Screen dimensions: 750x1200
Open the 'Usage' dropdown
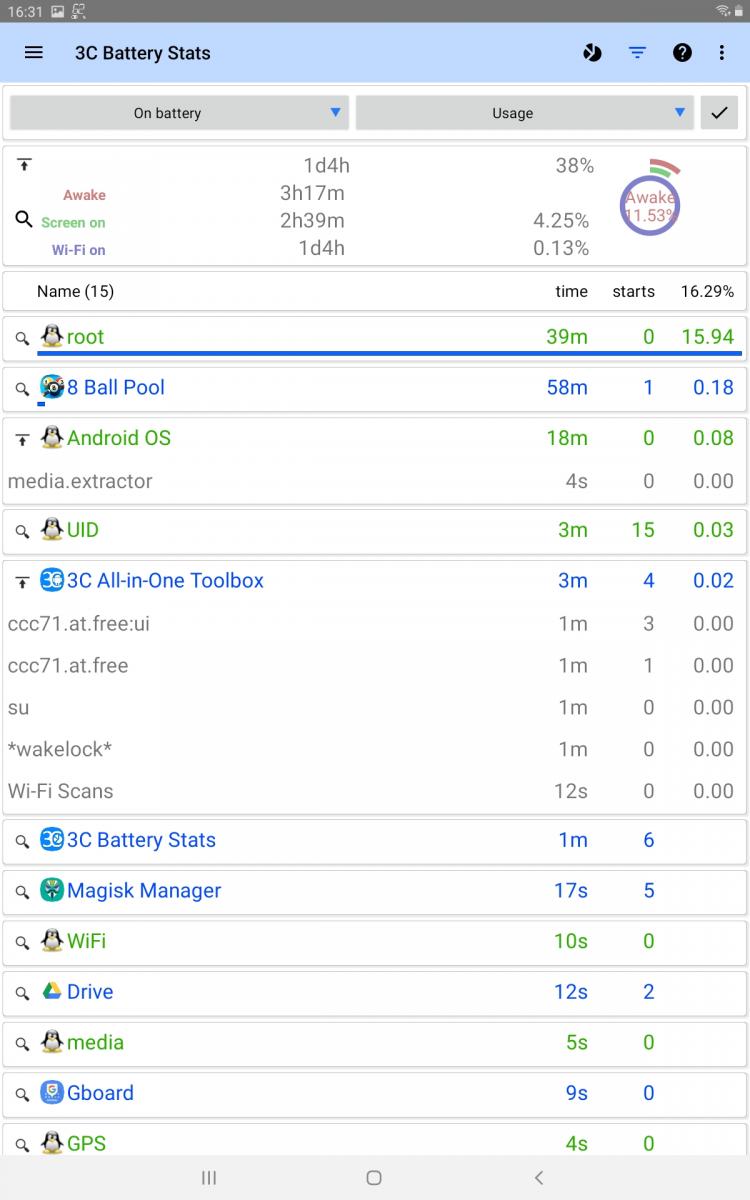(524, 113)
